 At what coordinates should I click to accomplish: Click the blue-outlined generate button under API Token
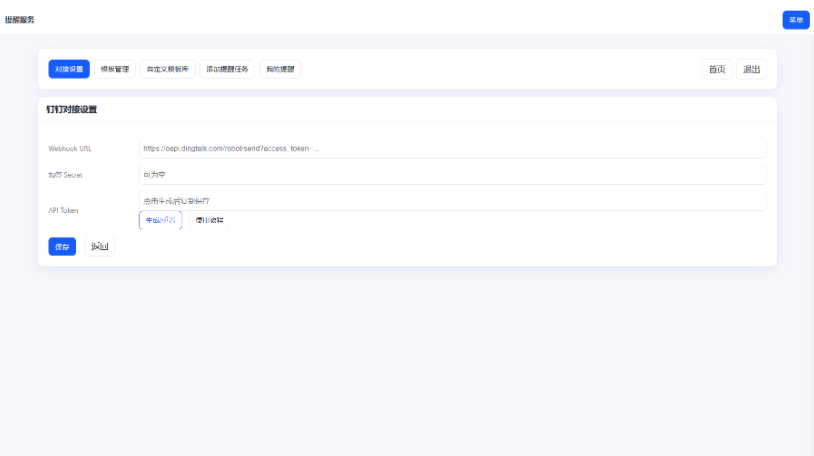tap(160, 220)
